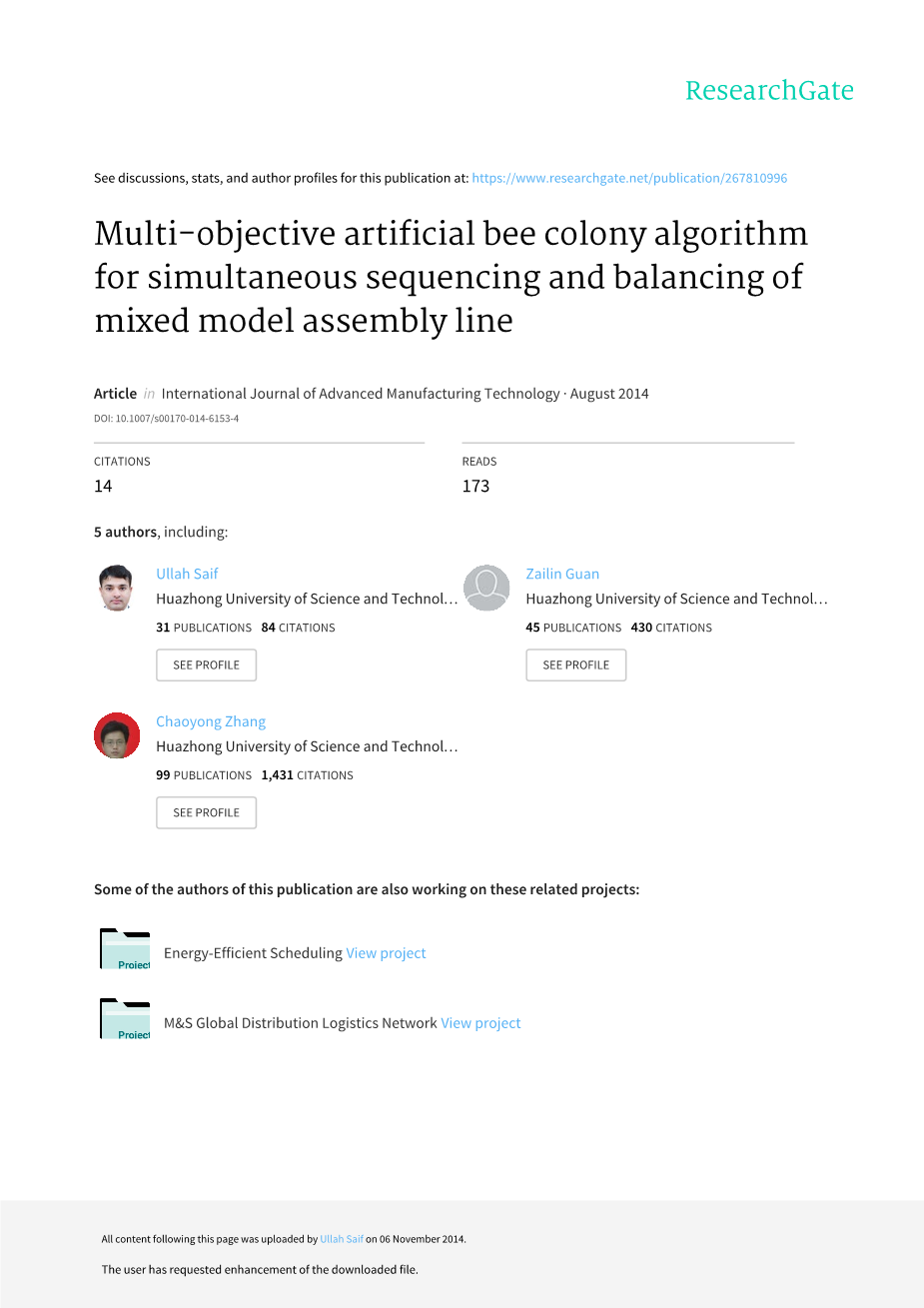This screenshot has width=924, height=1308.
Task: Click the ResearchGate logo
Action: pyautogui.click(x=768, y=91)
